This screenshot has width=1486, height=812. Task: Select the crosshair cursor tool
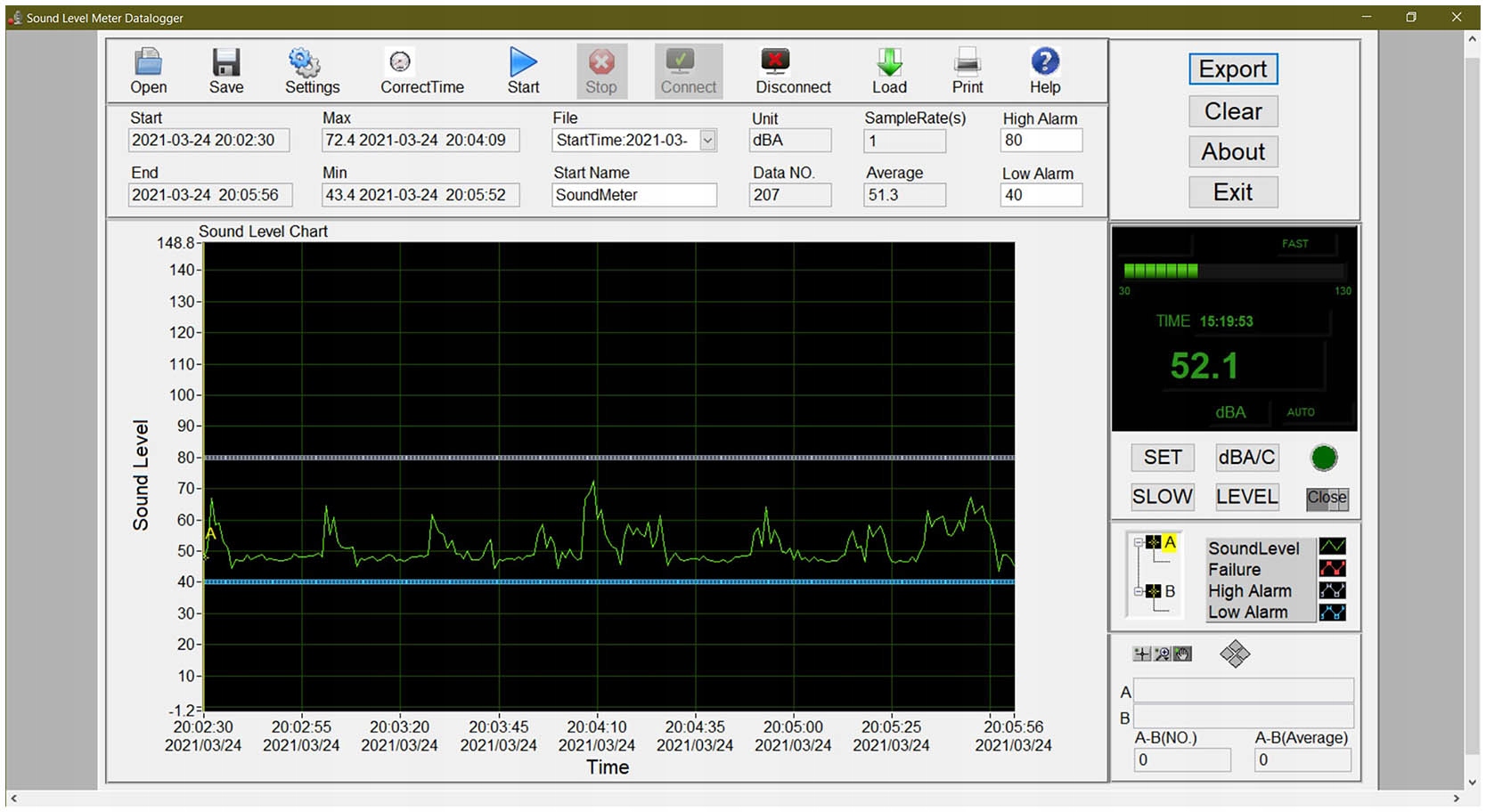(x=1141, y=654)
